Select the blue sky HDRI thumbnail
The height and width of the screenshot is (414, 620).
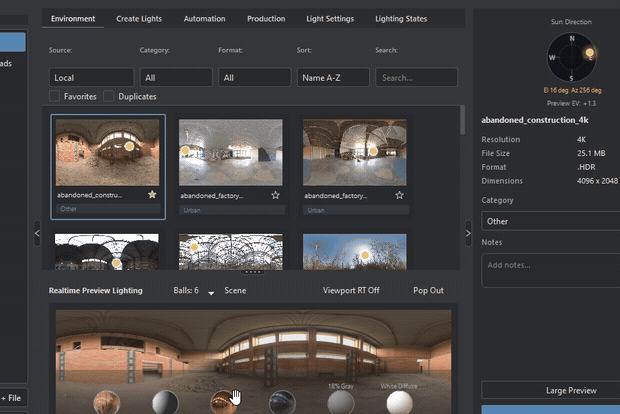click(x=355, y=251)
